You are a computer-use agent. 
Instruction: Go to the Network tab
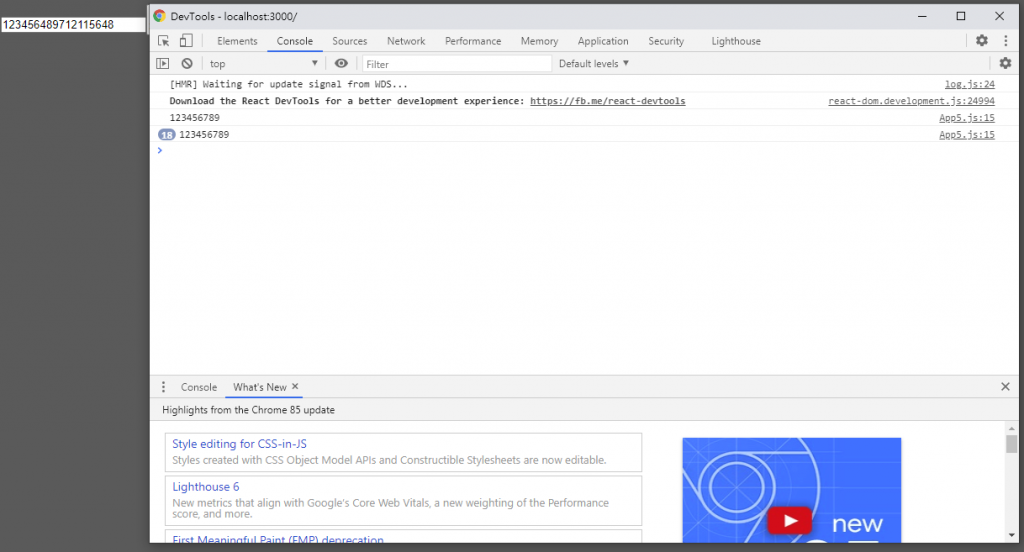pos(406,41)
